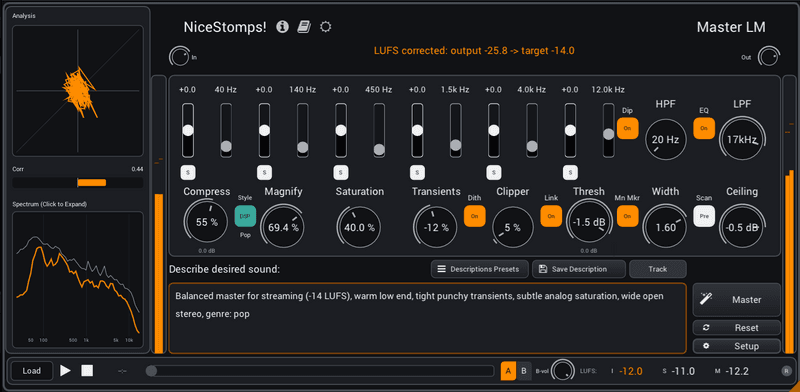
Task: Select the B comparison slot
Action: 523,371
